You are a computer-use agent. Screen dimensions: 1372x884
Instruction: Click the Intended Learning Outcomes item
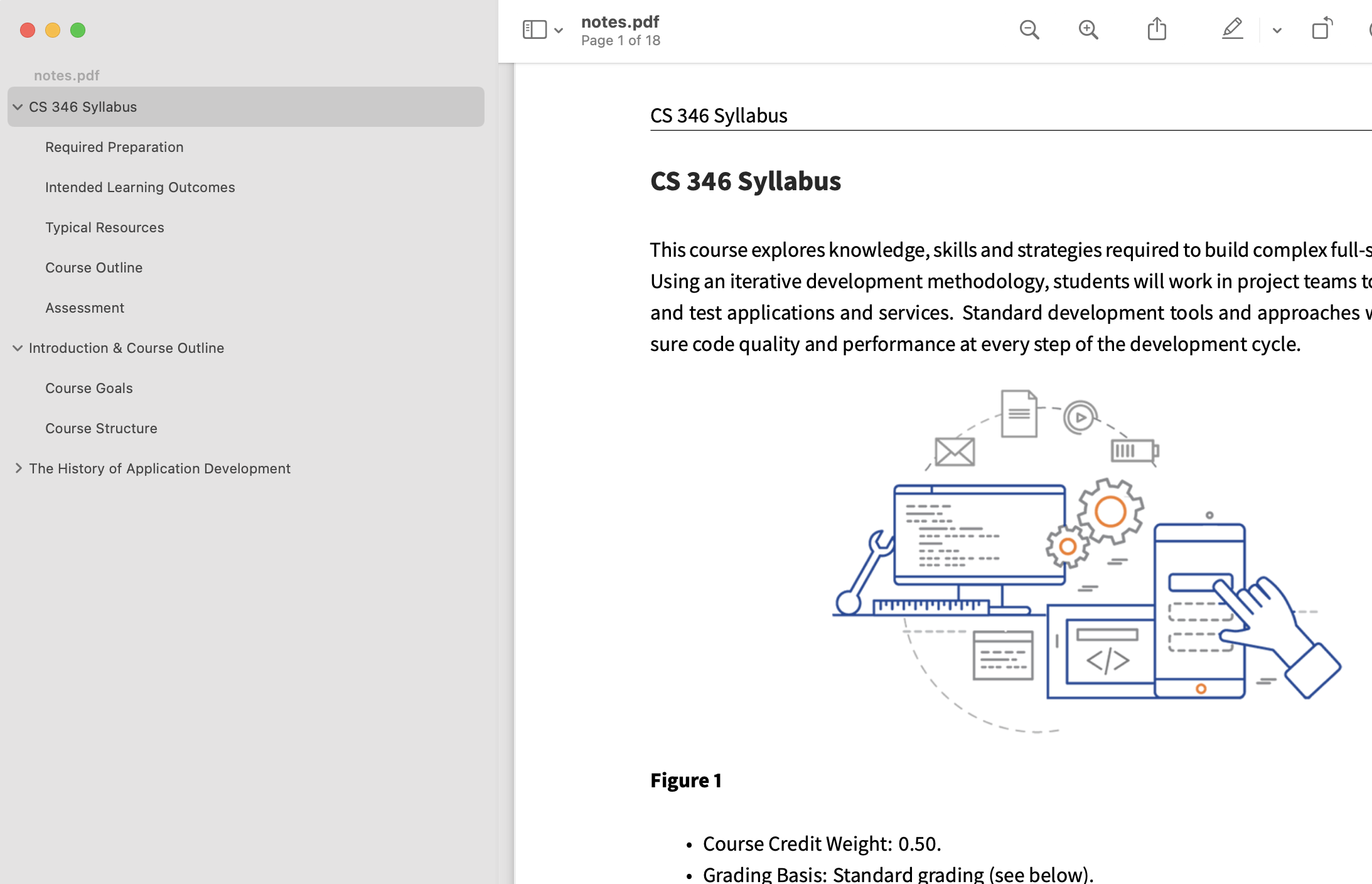click(x=140, y=187)
